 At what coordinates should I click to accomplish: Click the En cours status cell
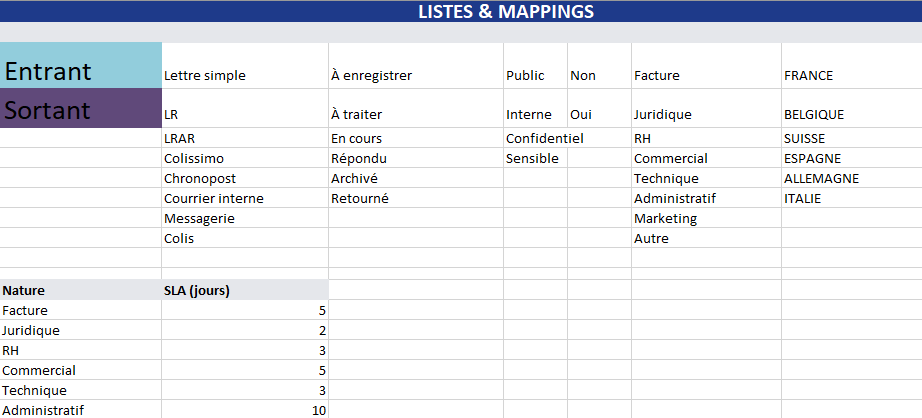[415, 139]
